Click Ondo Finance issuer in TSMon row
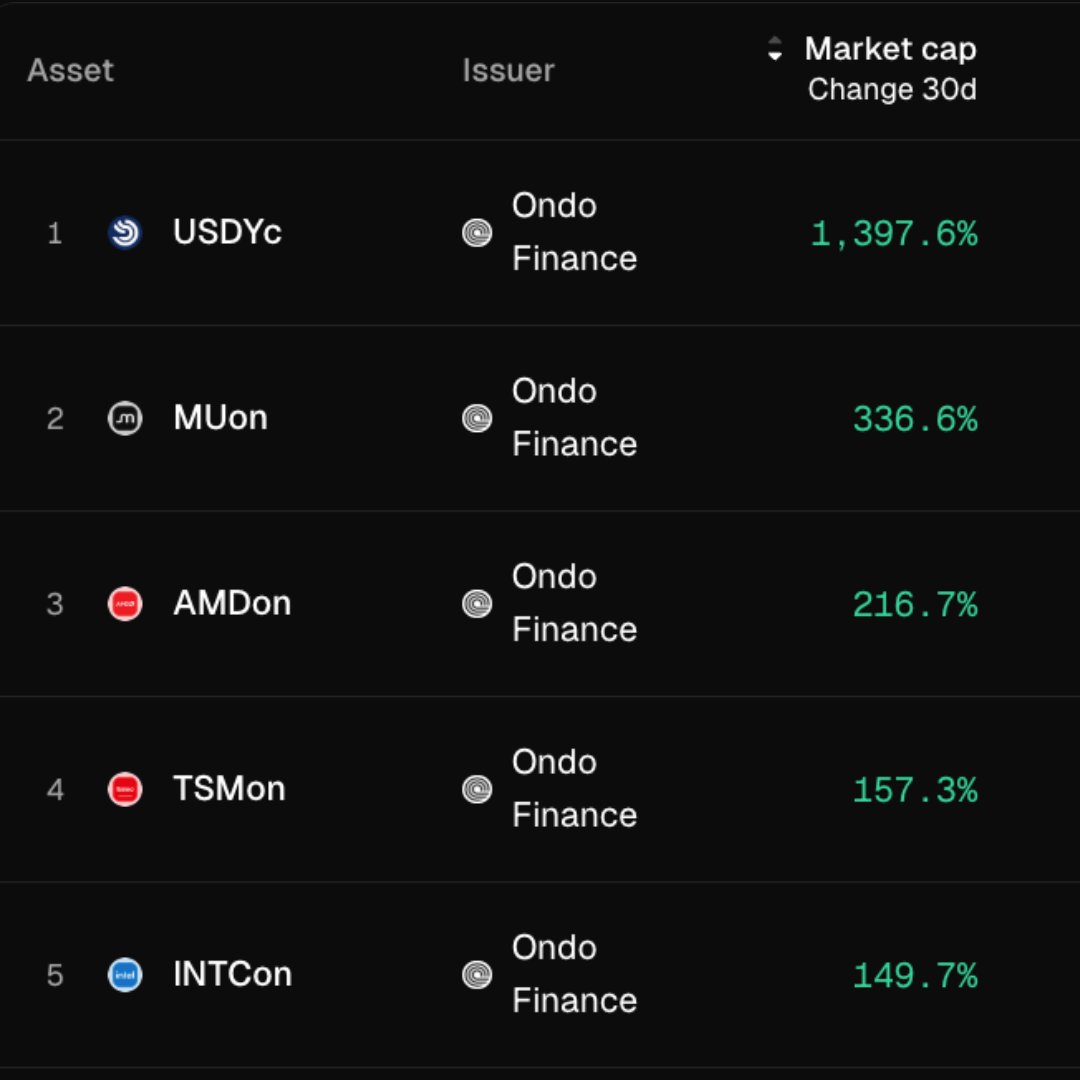The image size is (1080, 1080). (574, 789)
